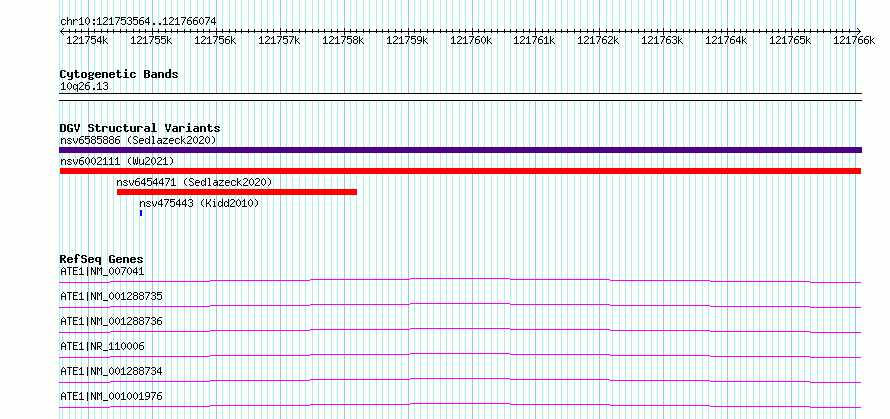Select the RefSeq Genes track title

(102, 259)
